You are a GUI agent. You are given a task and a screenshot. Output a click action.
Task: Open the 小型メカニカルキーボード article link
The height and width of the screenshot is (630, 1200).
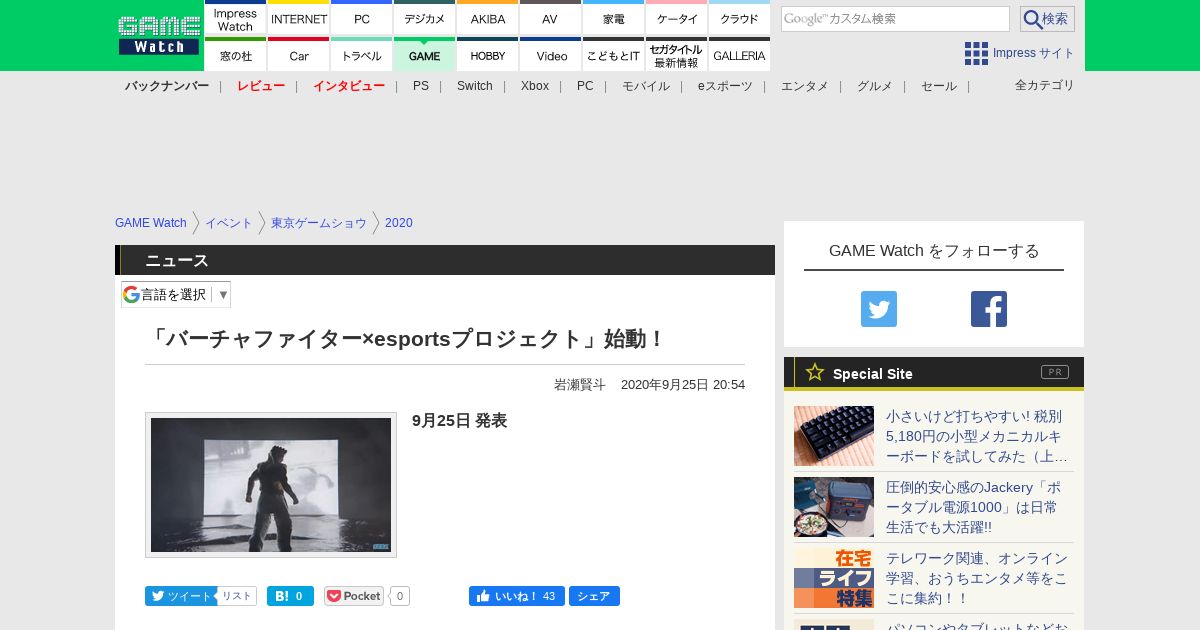pyautogui.click(x=978, y=436)
